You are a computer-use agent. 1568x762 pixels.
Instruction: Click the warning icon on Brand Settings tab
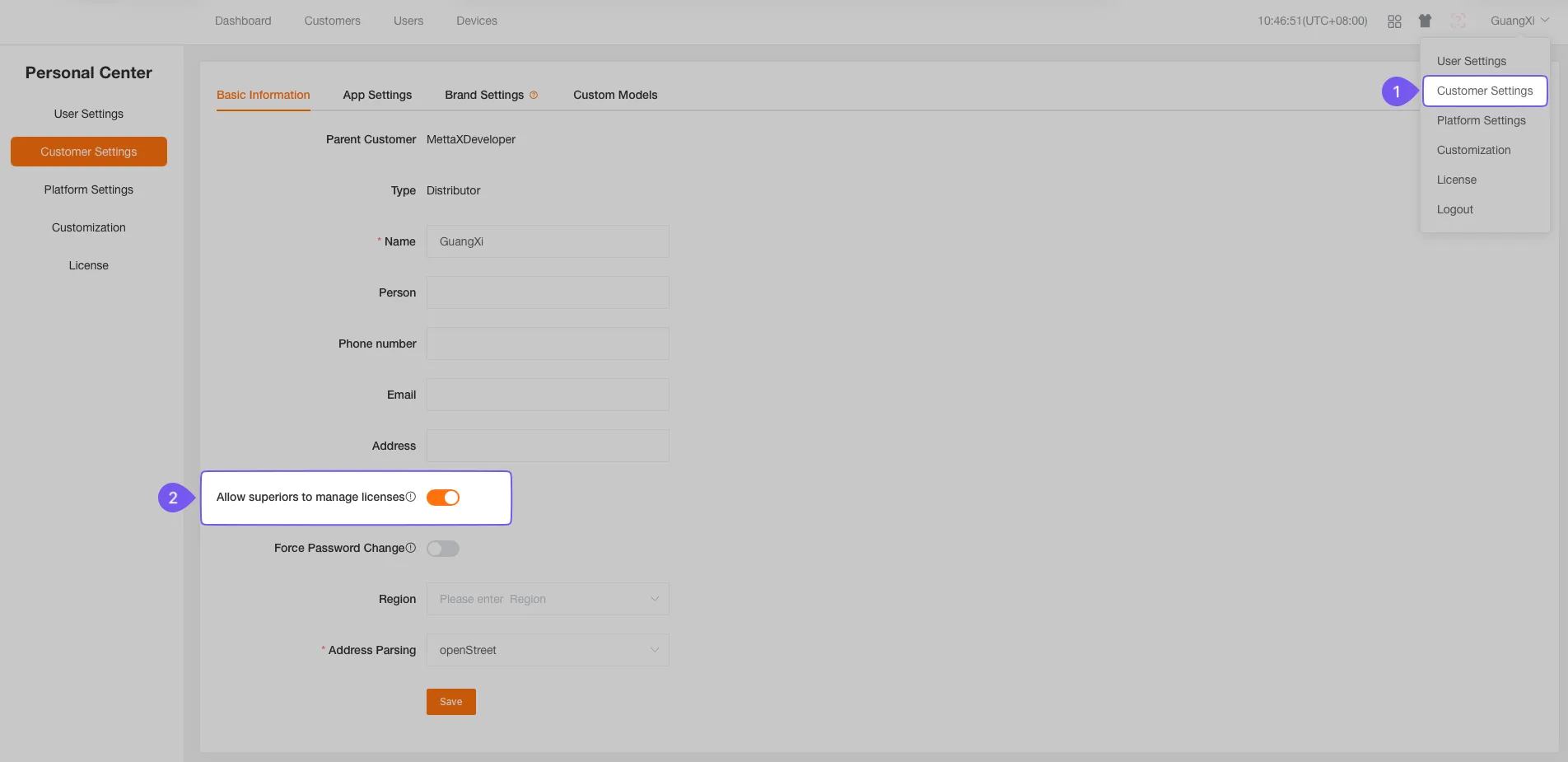pos(534,95)
